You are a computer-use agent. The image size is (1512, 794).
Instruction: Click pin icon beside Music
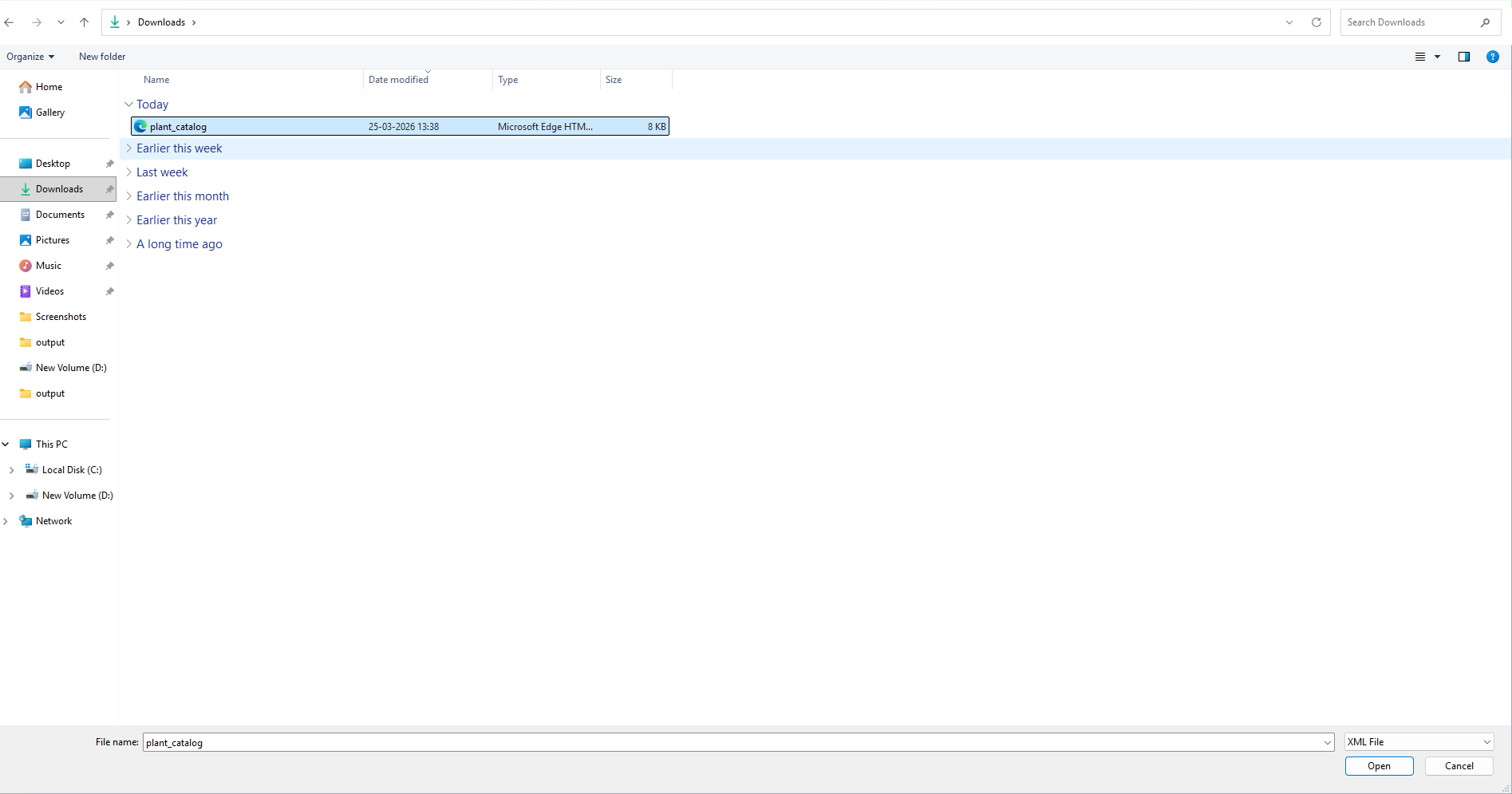pyautogui.click(x=109, y=266)
